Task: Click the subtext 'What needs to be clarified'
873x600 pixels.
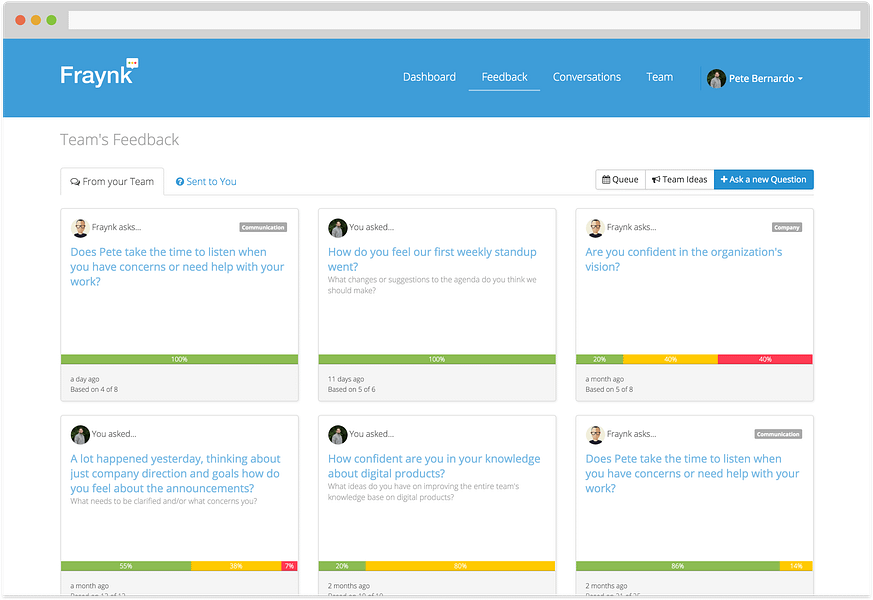Action: pos(164,501)
